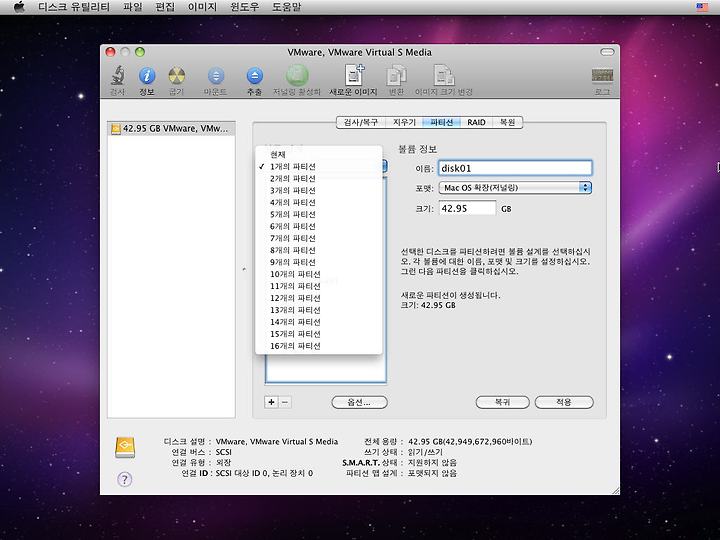Click the plus button to add partition
The image size is (720, 540).
(271, 402)
